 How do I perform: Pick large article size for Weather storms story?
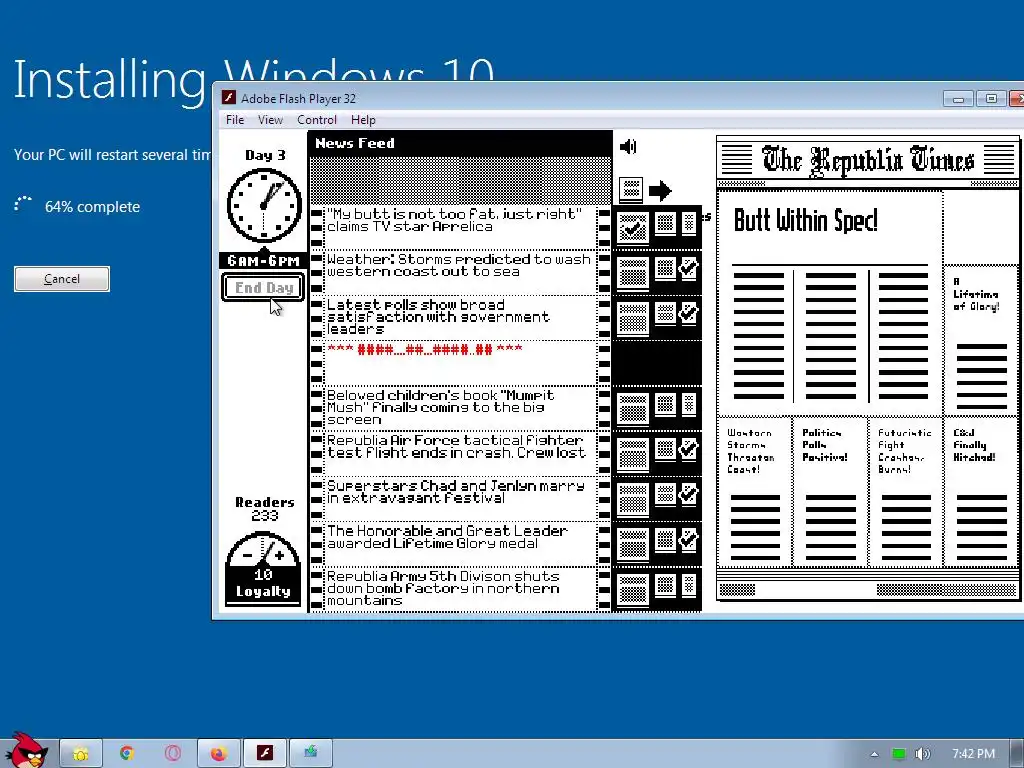tap(633, 273)
